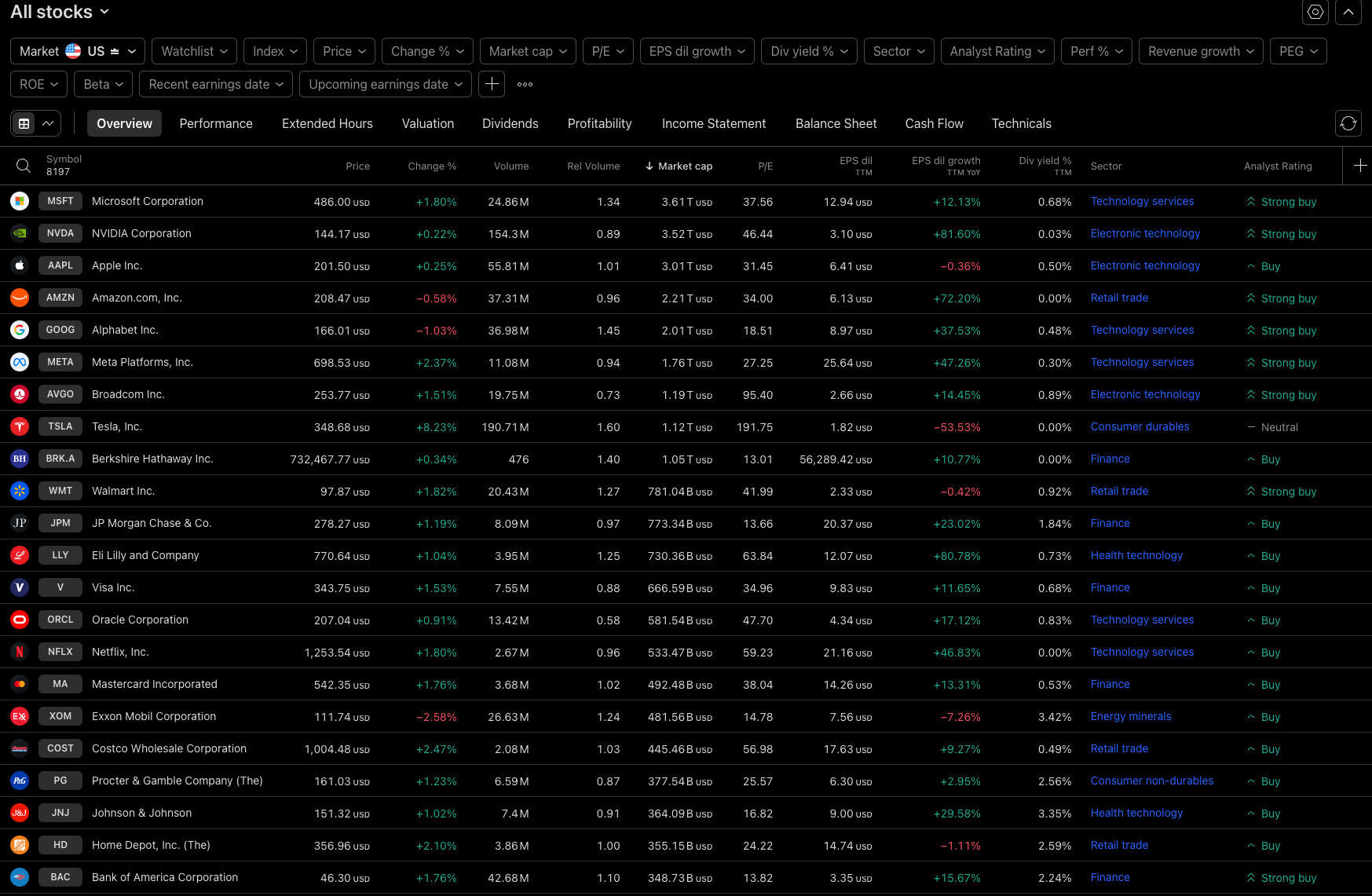The height and width of the screenshot is (896, 1372).
Task: Click Exxon Mobil Corporation name
Action: point(154,717)
